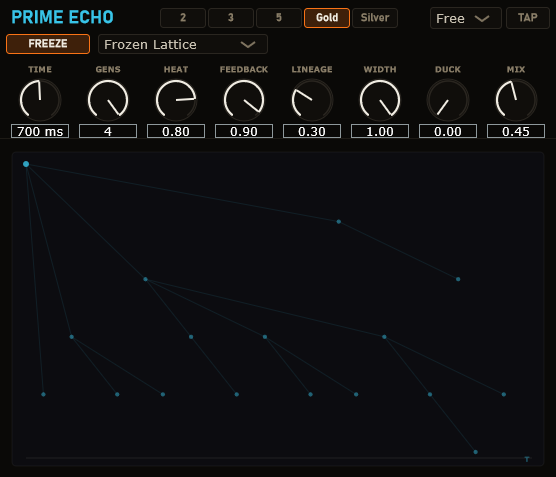556x477 pixels.
Task: Toggle the FREEZE button
Action: (48, 44)
